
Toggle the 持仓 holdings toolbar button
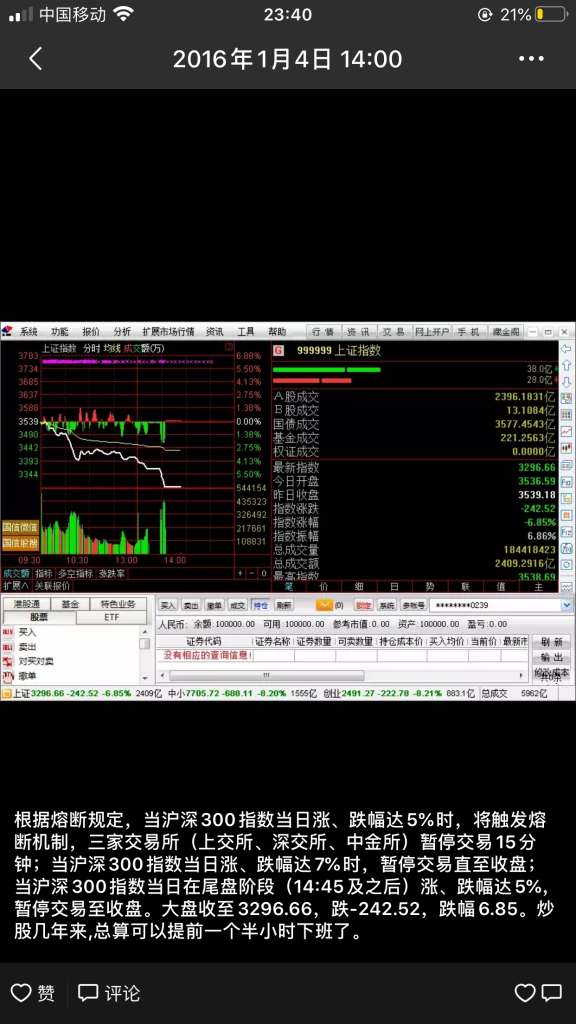(x=261, y=605)
